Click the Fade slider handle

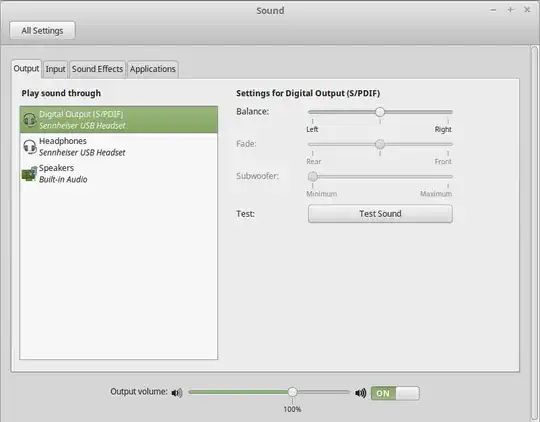pos(380,144)
